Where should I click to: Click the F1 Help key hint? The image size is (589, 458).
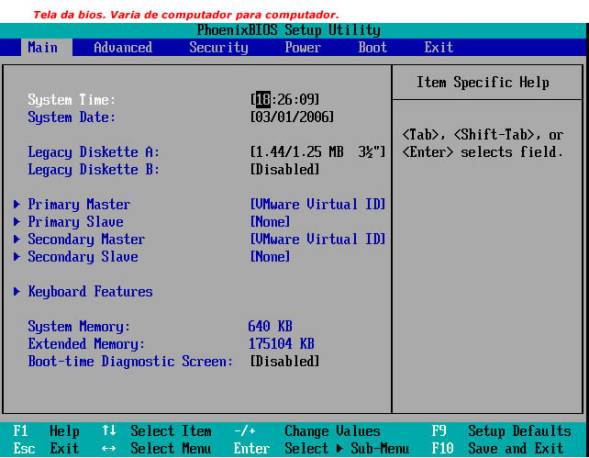click(x=46, y=431)
